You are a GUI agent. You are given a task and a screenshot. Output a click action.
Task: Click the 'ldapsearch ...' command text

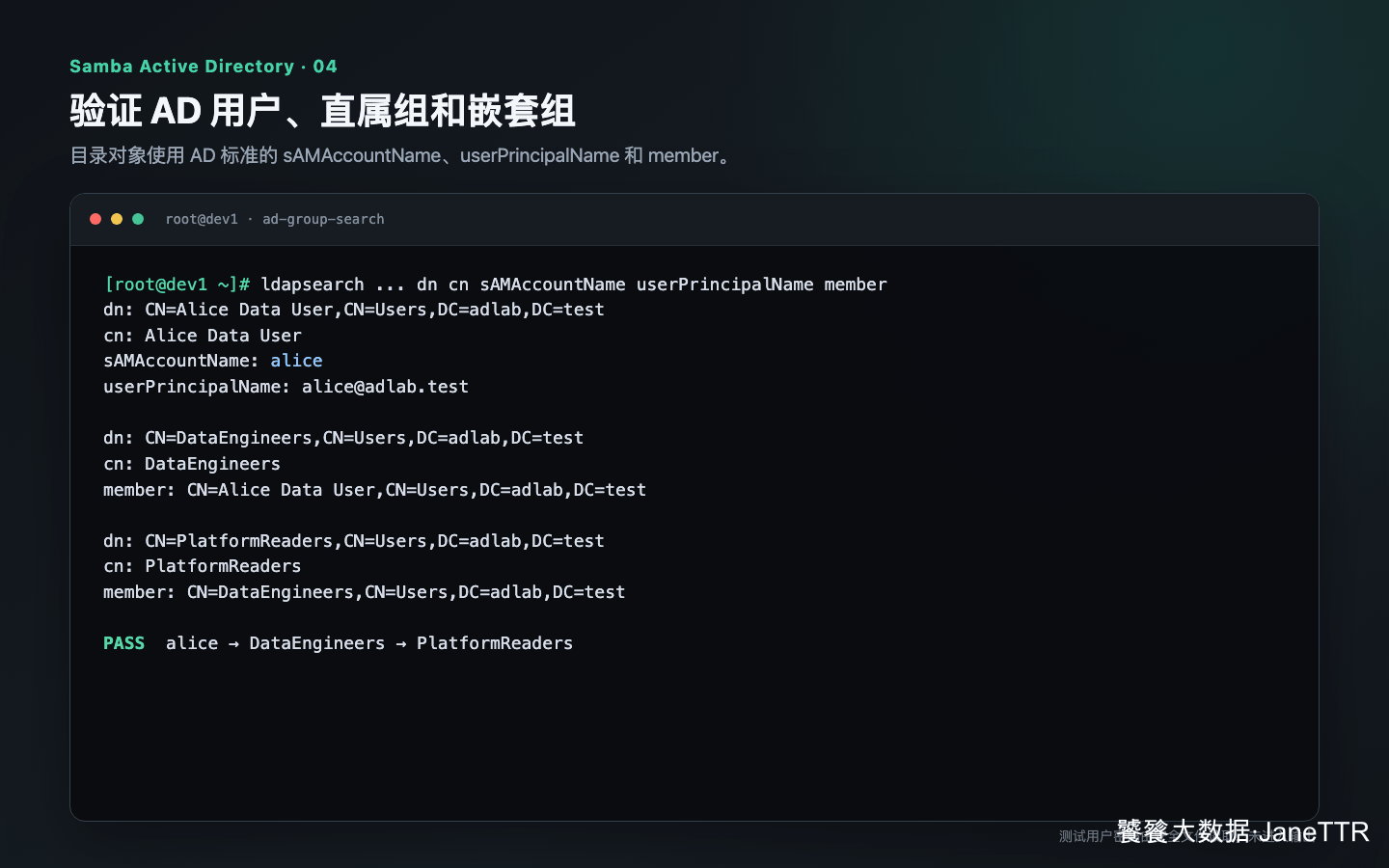(333, 285)
